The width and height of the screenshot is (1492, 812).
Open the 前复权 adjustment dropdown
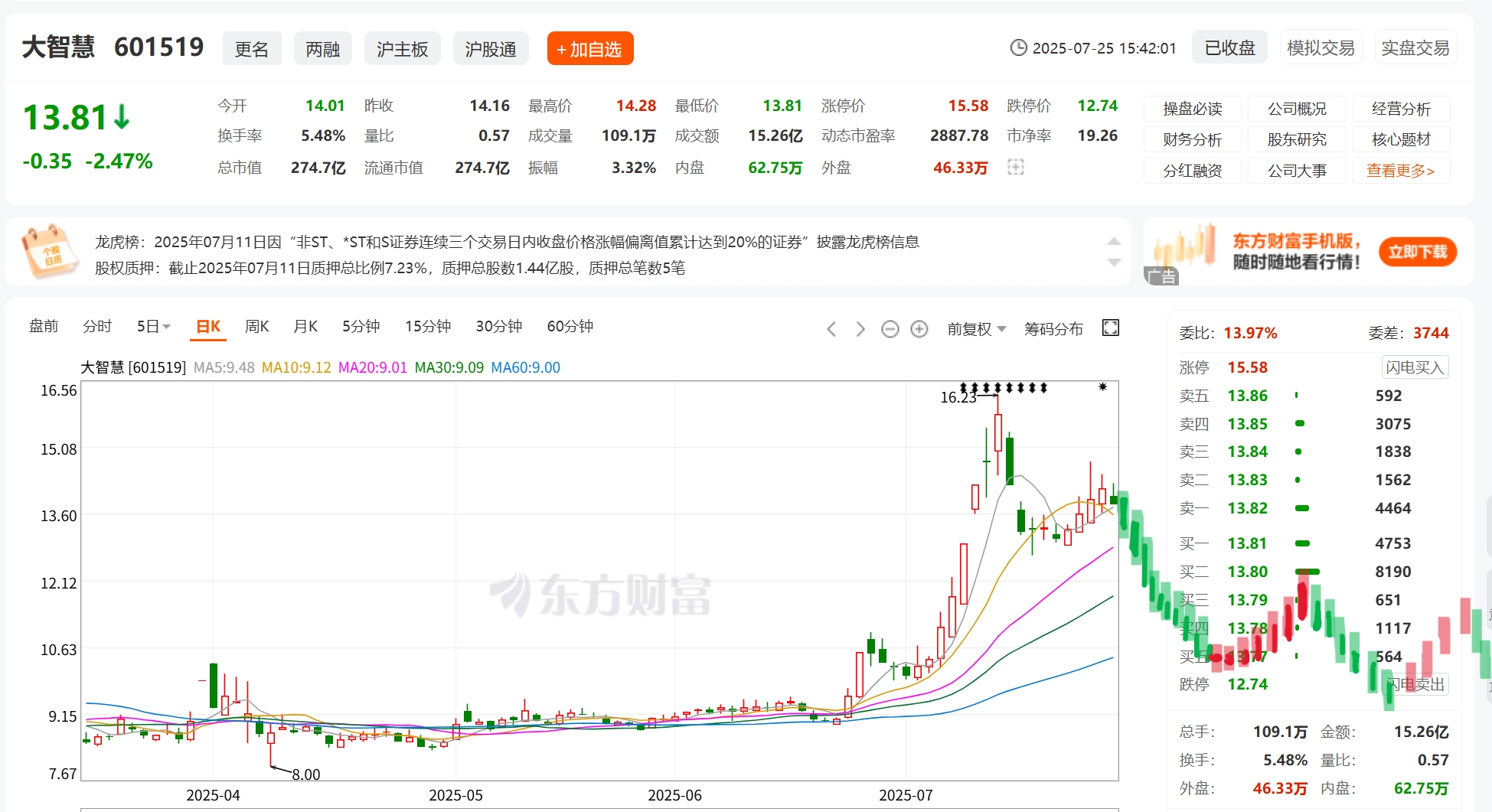(976, 329)
